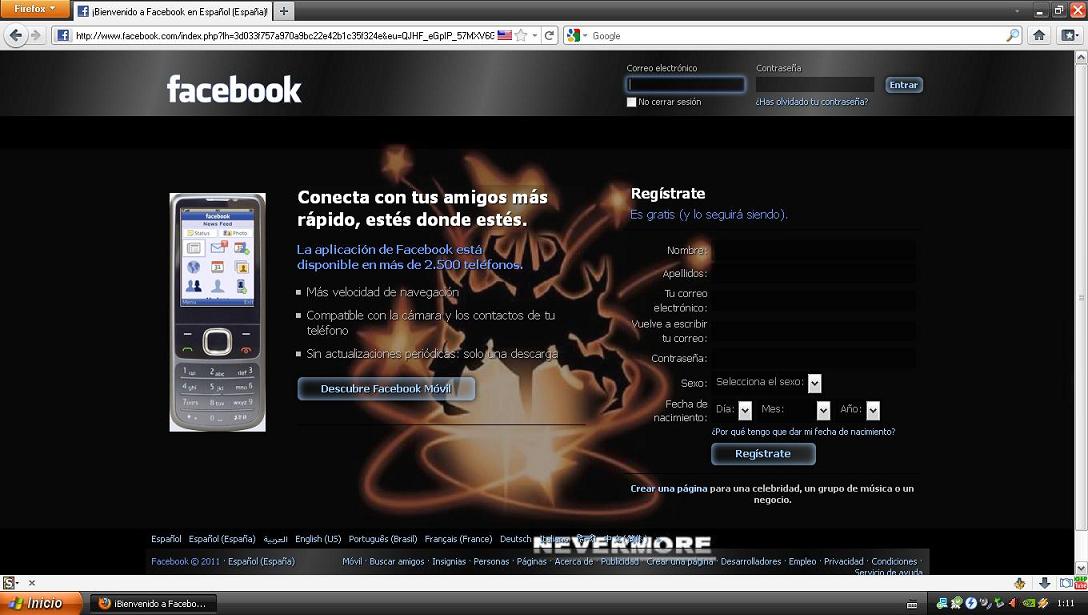The height and width of the screenshot is (615, 1088).
Task: Click the Facebook favicon in the address bar
Action: coord(62,35)
